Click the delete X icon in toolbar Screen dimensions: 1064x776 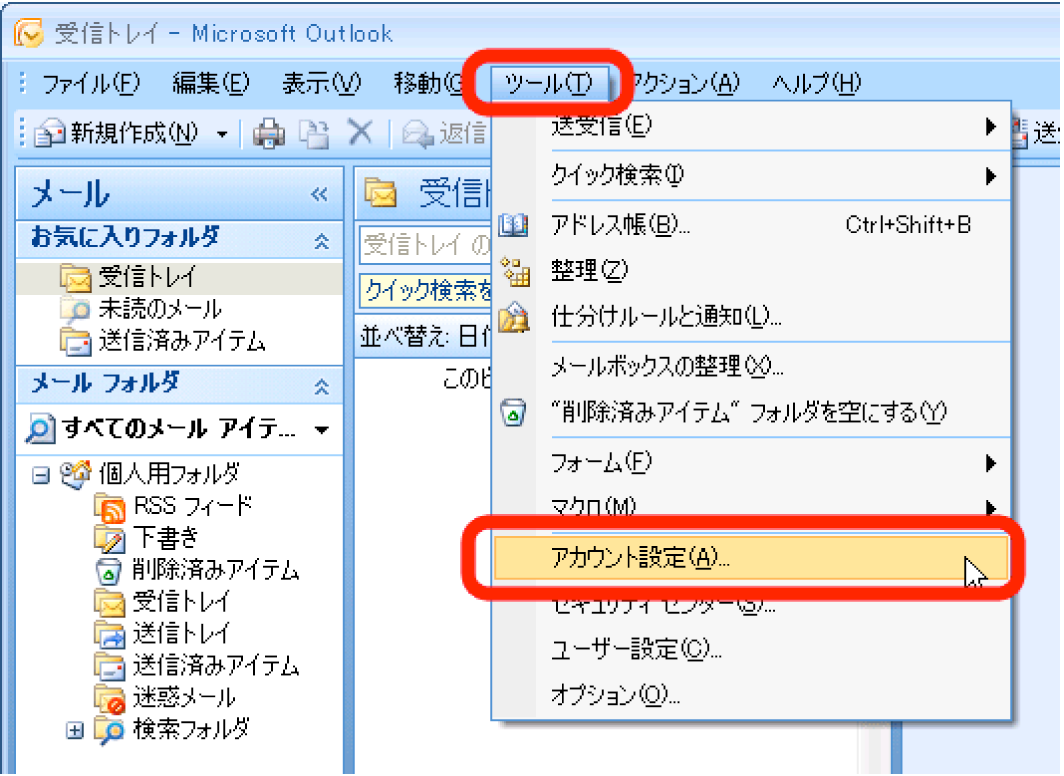pyautogui.click(x=359, y=133)
